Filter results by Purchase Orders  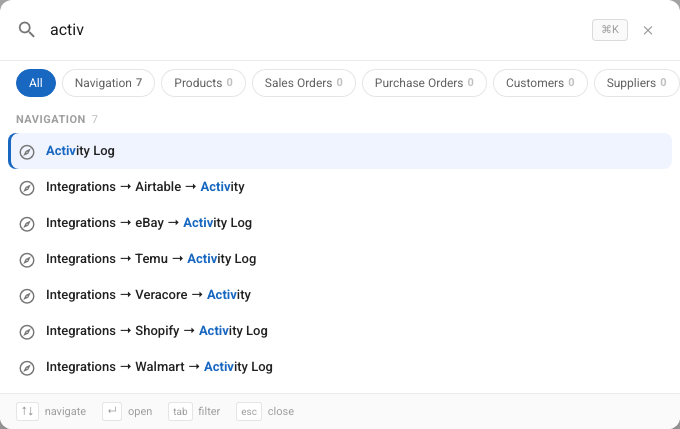click(x=424, y=83)
